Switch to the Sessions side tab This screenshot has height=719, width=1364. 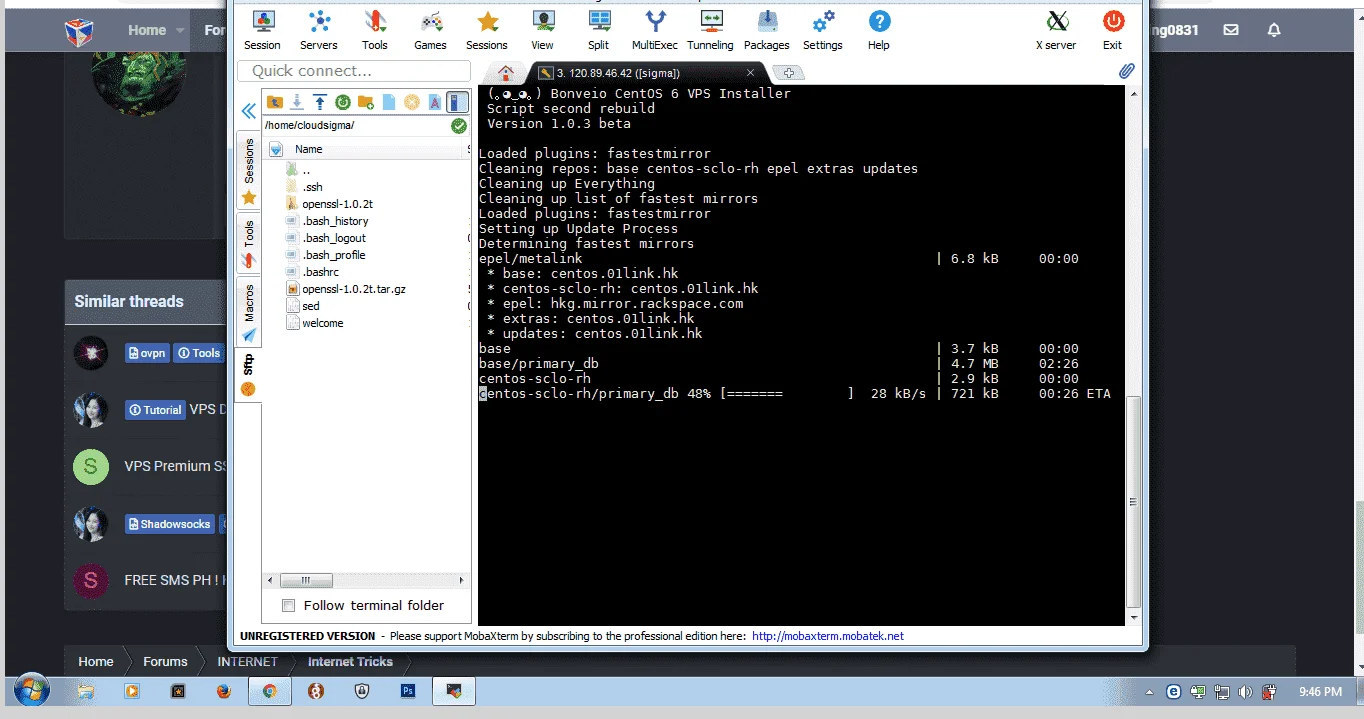tap(249, 170)
